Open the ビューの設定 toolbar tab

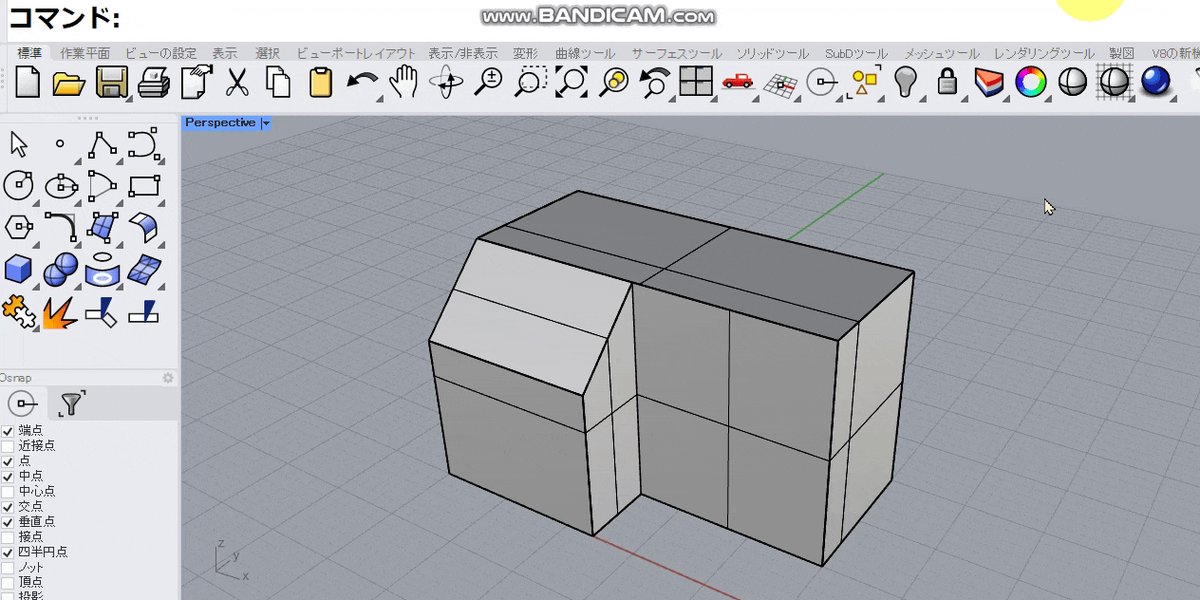tap(161, 53)
